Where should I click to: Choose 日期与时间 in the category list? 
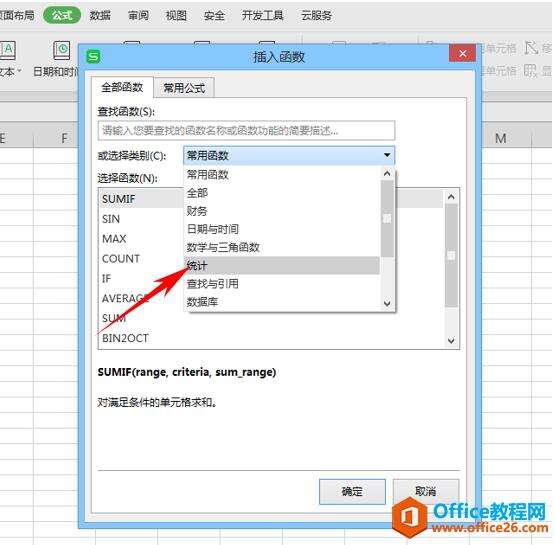click(282, 229)
